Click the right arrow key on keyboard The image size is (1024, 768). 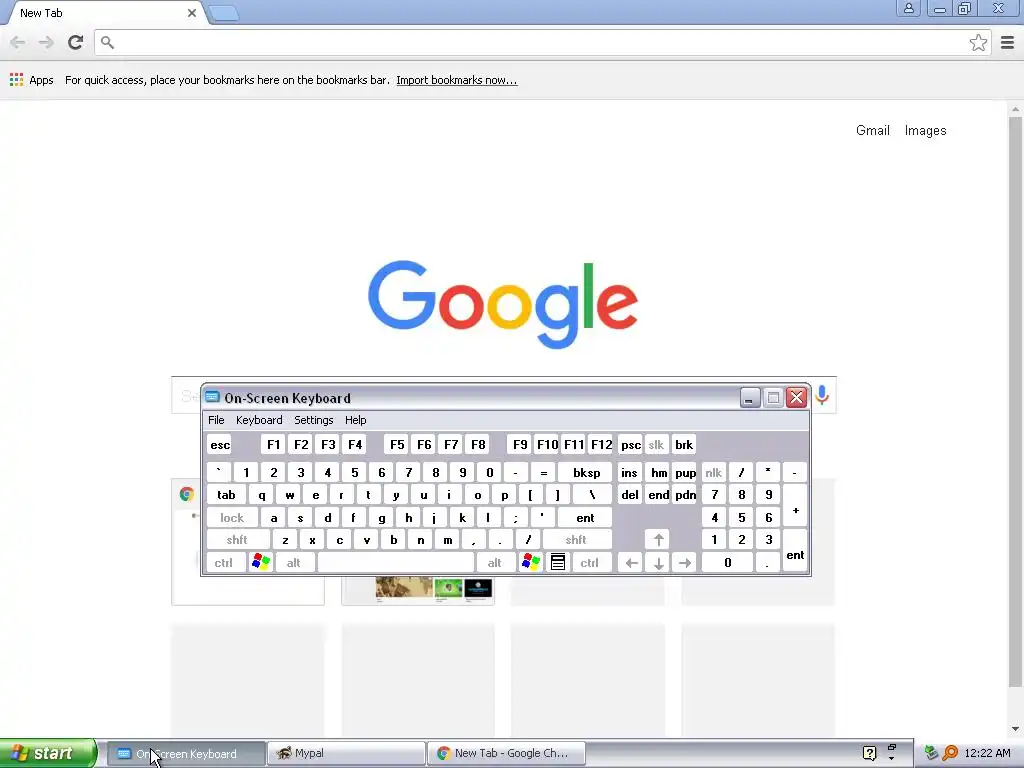click(684, 562)
